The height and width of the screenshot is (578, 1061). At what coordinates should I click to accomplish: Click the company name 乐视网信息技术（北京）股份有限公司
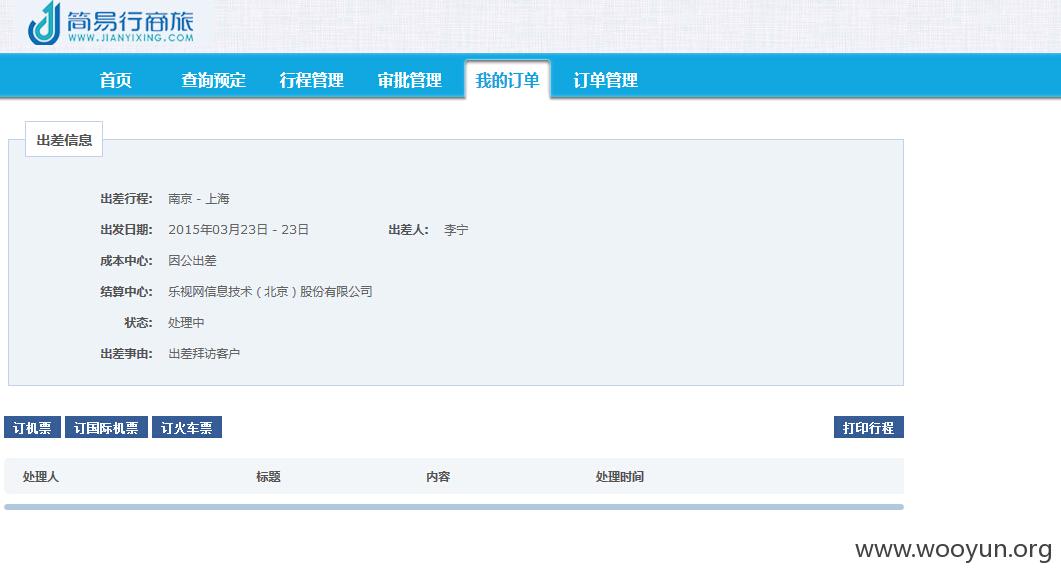[x=271, y=292]
